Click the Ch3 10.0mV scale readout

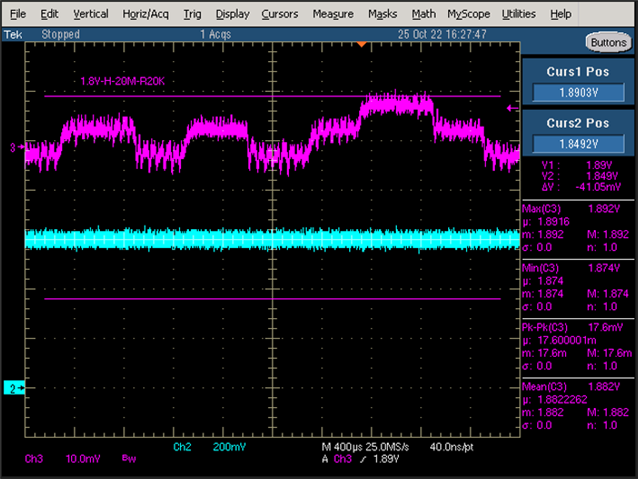tap(63, 459)
